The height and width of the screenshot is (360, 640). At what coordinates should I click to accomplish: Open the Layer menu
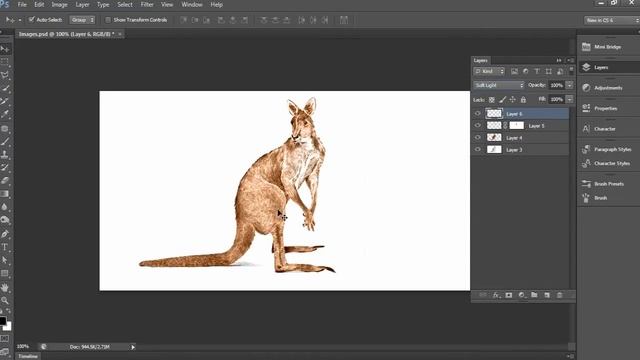[82, 5]
